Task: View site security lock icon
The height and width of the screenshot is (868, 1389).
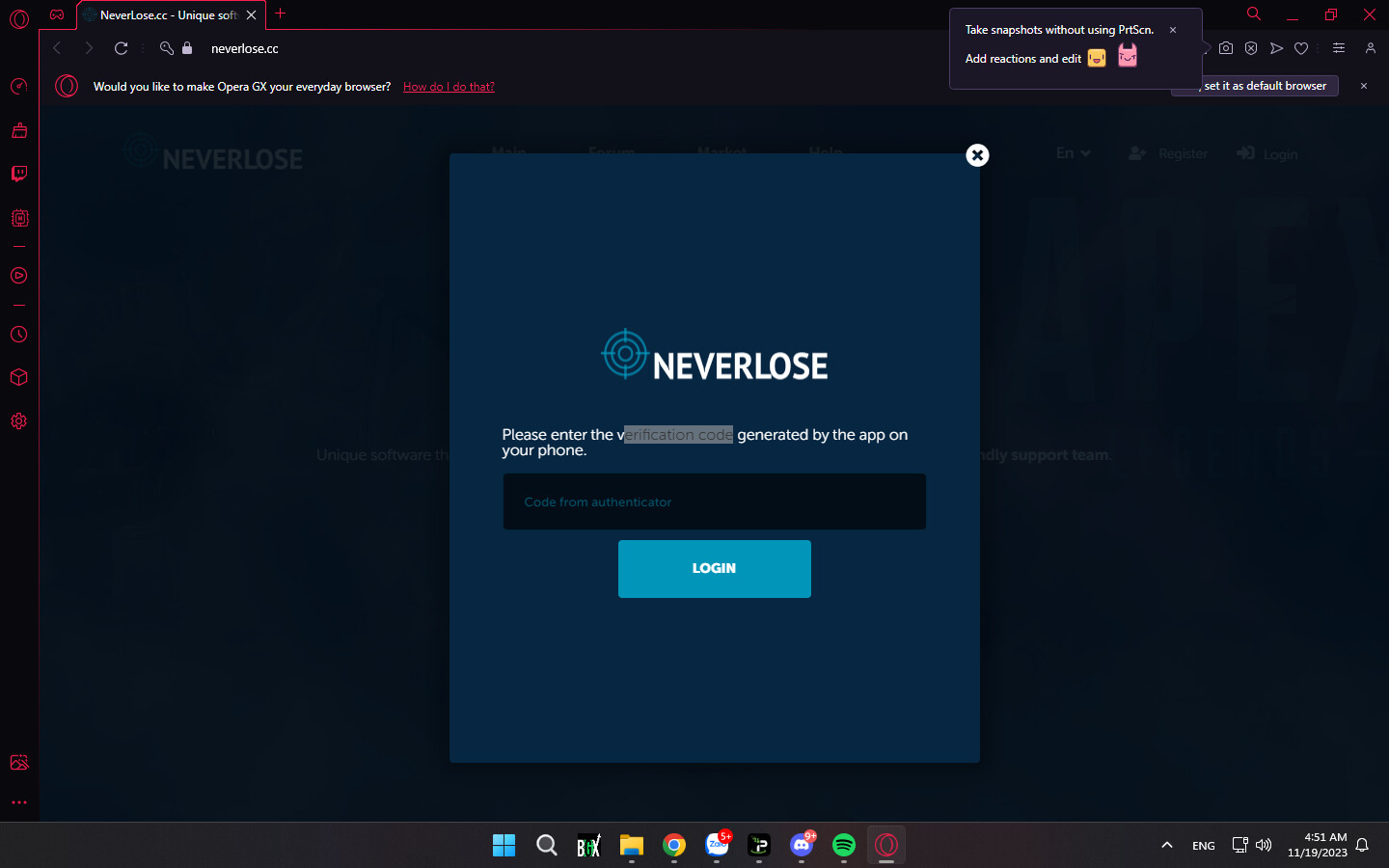Action: (187, 48)
